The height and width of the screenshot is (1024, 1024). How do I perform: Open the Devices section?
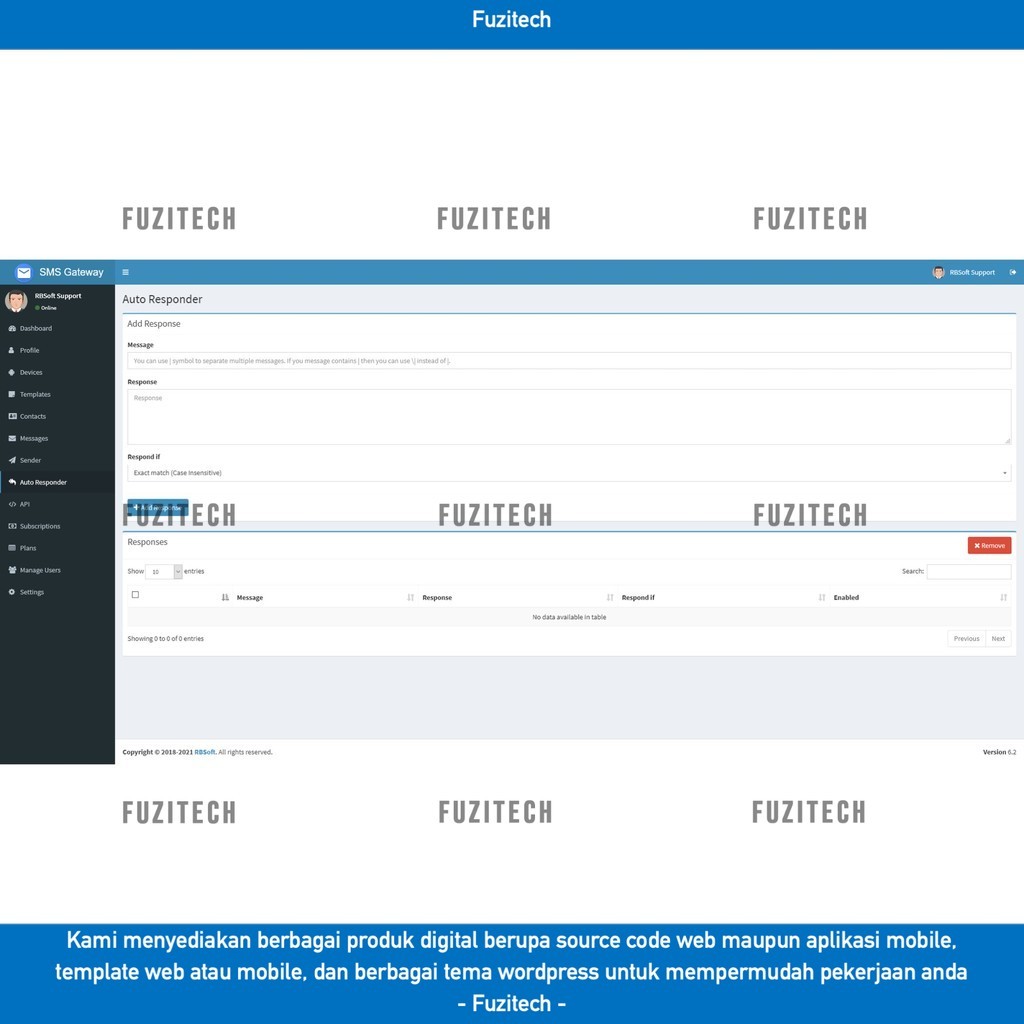(57, 372)
